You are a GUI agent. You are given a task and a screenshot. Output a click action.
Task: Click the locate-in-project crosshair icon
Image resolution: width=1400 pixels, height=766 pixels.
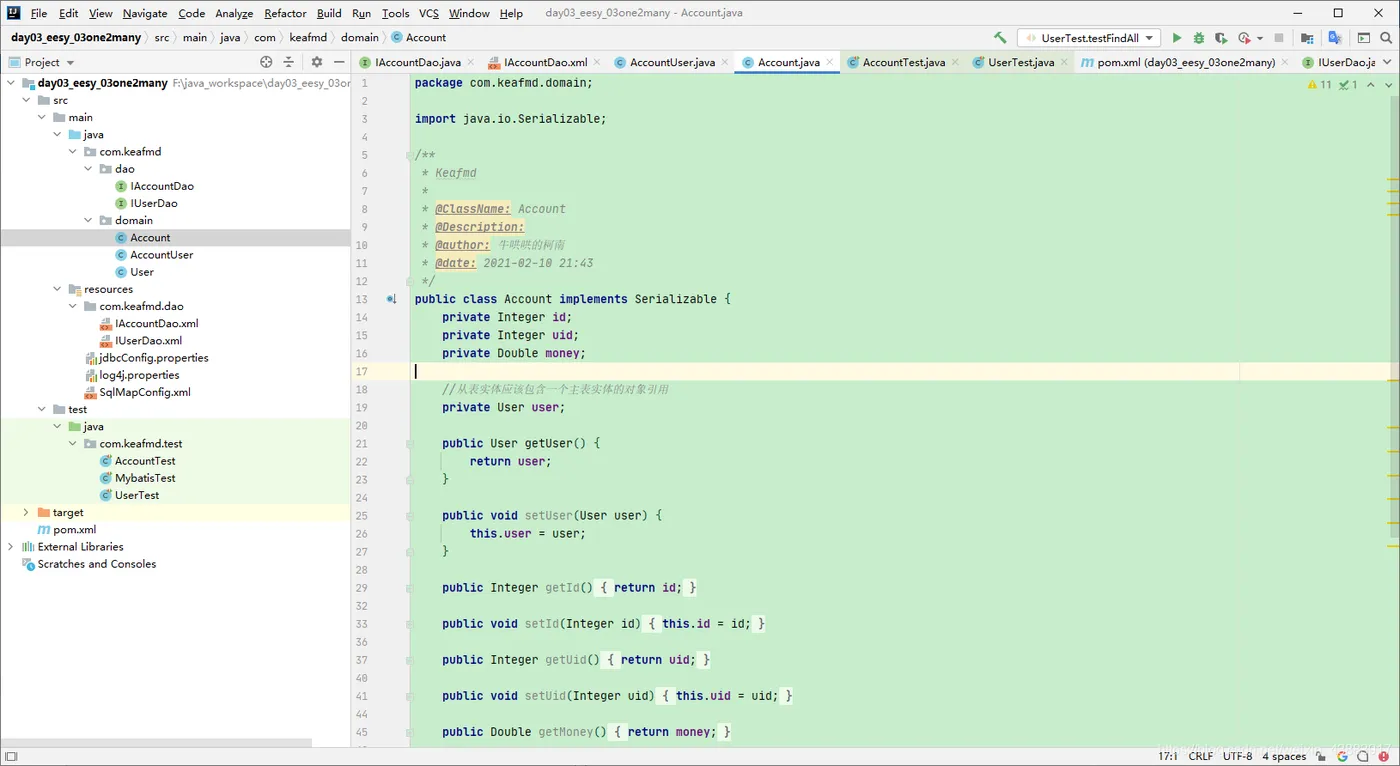[x=266, y=62]
